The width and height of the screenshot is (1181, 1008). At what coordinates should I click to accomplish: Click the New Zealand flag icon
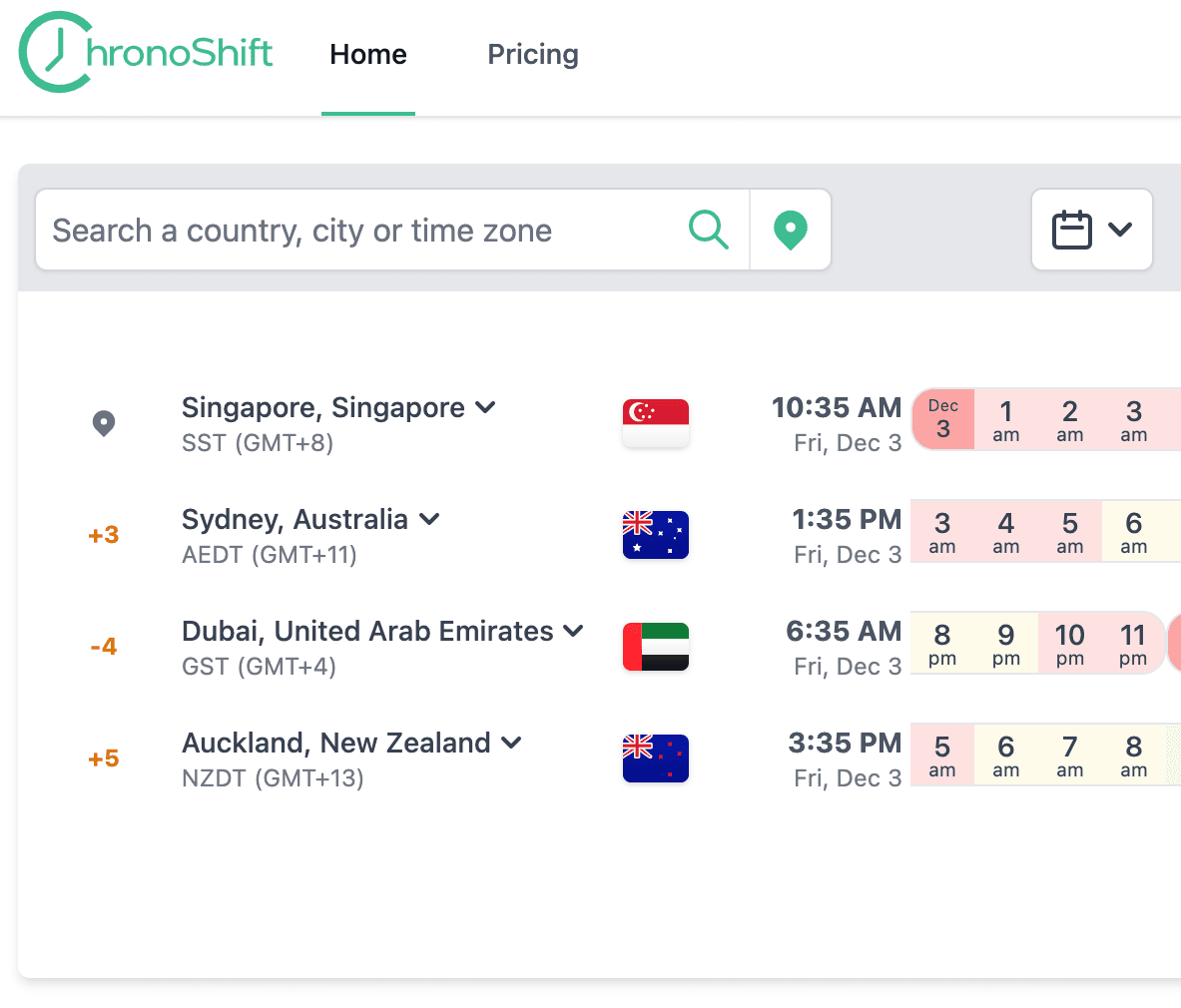click(x=656, y=758)
